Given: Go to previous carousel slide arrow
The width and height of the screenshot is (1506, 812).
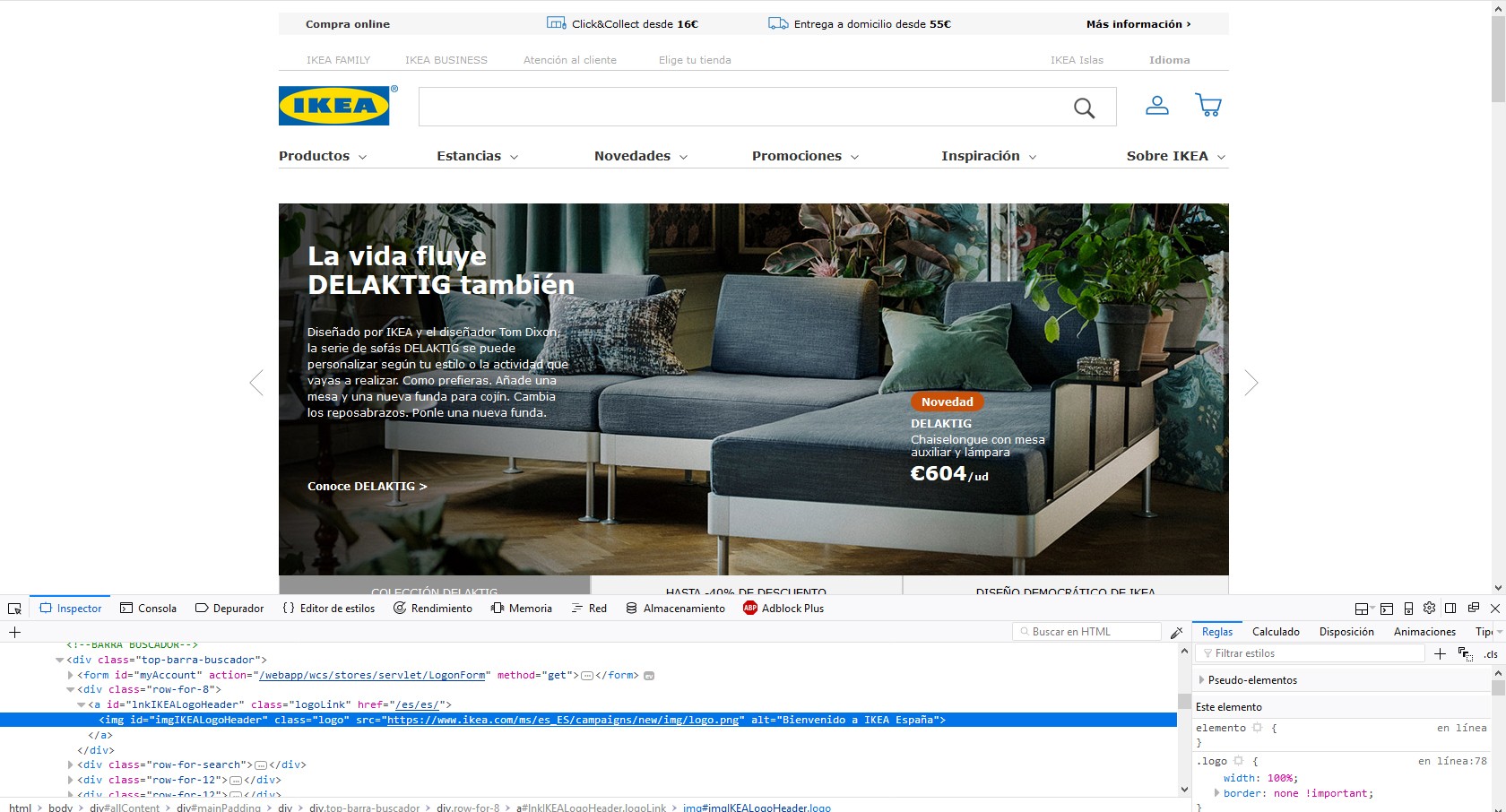Looking at the screenshot, I should 256,383.
